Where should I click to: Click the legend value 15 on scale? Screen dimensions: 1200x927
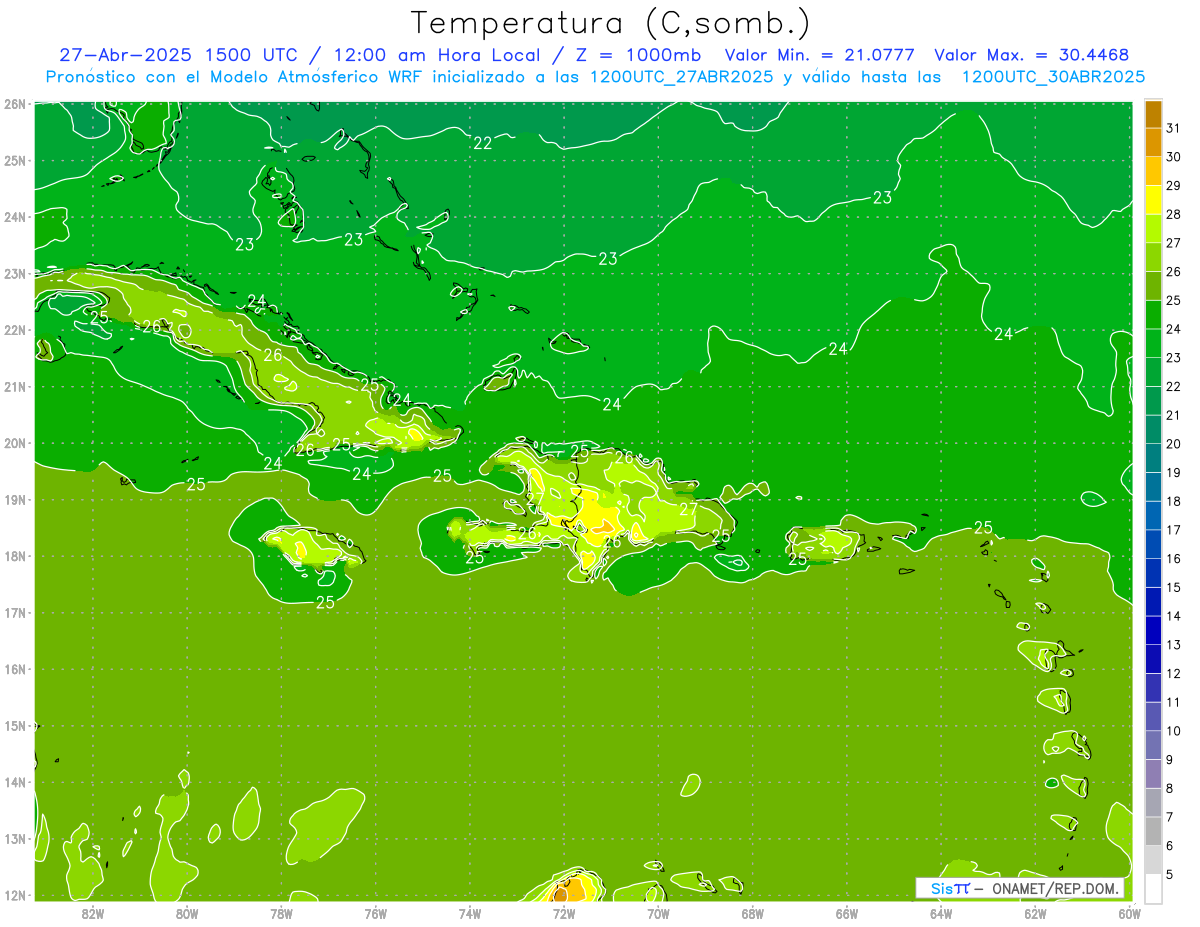coord(1173,587)
